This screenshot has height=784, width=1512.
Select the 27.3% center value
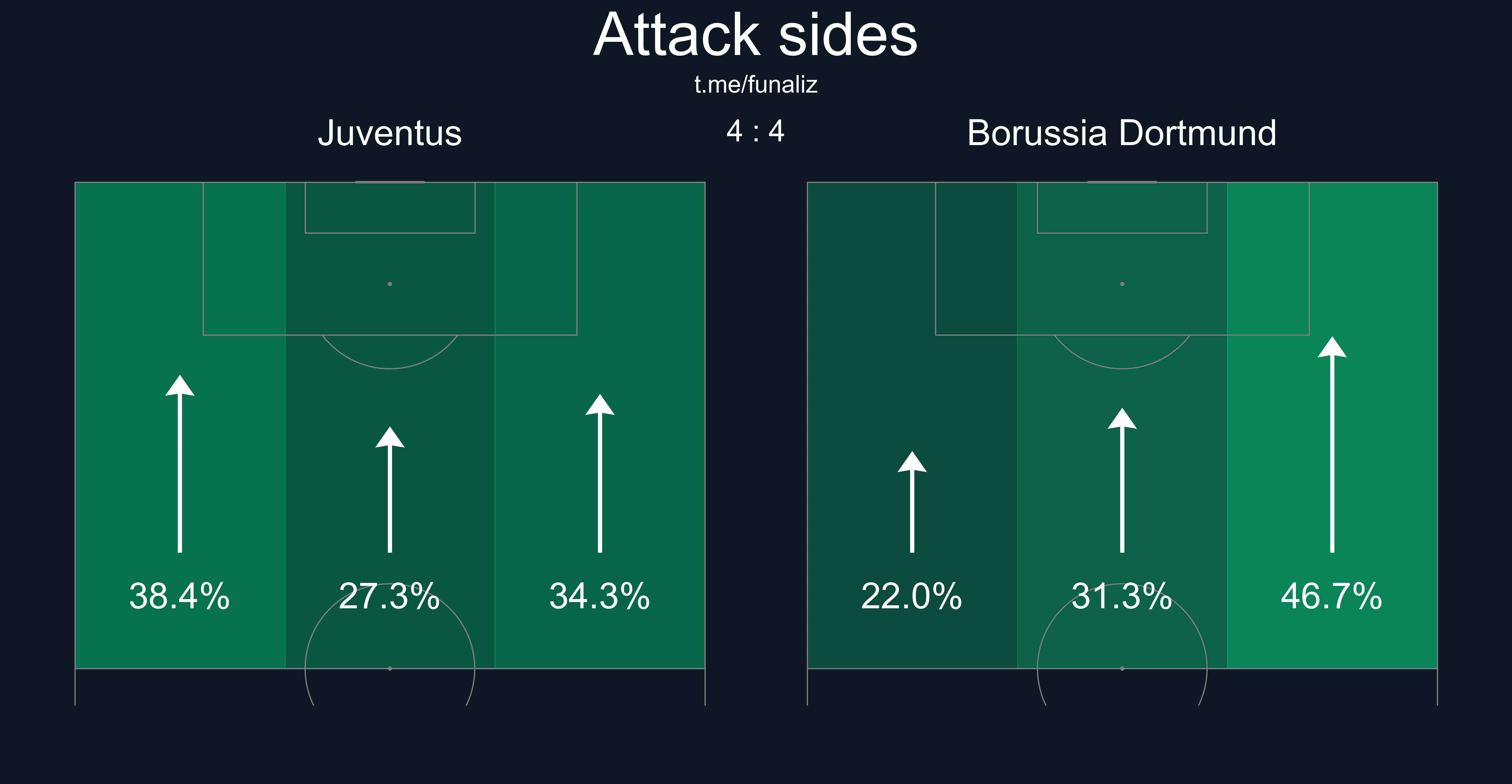point(390,596)
